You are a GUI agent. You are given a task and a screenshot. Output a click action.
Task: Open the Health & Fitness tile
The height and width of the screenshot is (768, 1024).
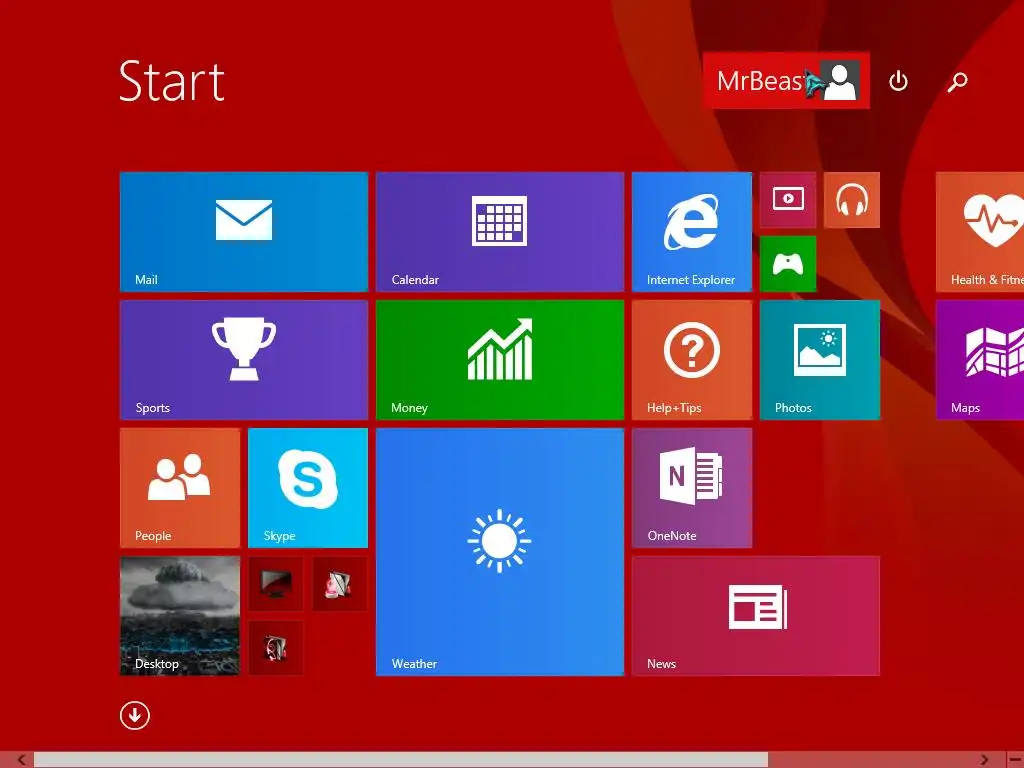click(x=980, y=232)
